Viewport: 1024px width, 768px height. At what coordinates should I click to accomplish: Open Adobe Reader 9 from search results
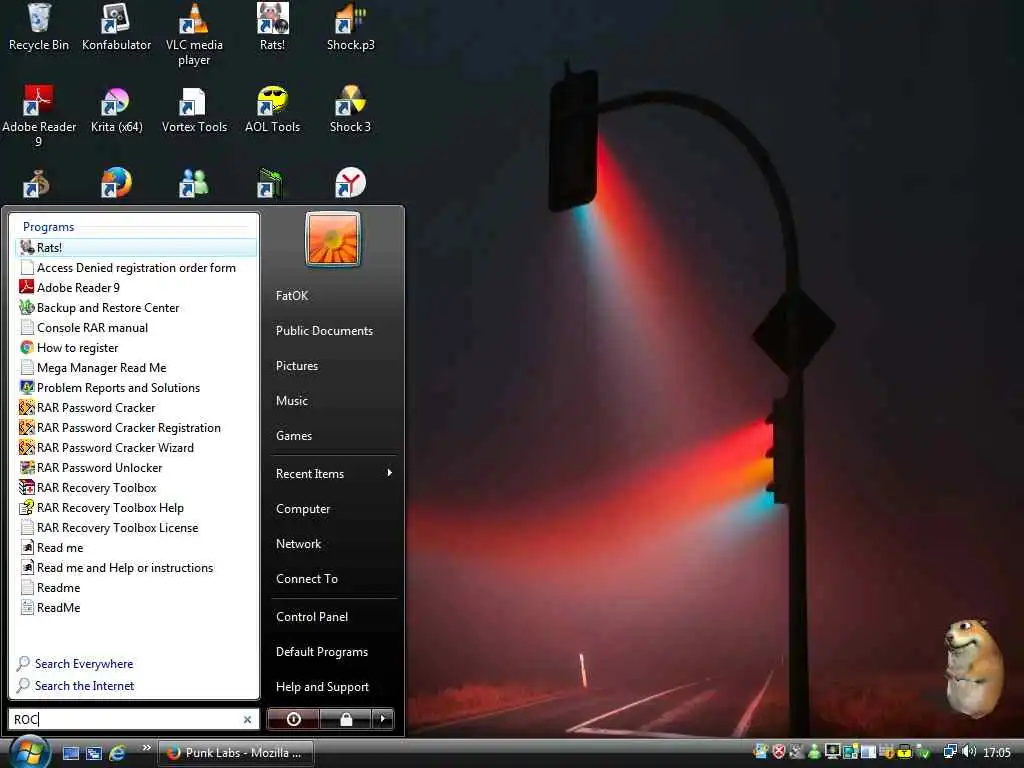pyautogui.click(x=136, y=287)
